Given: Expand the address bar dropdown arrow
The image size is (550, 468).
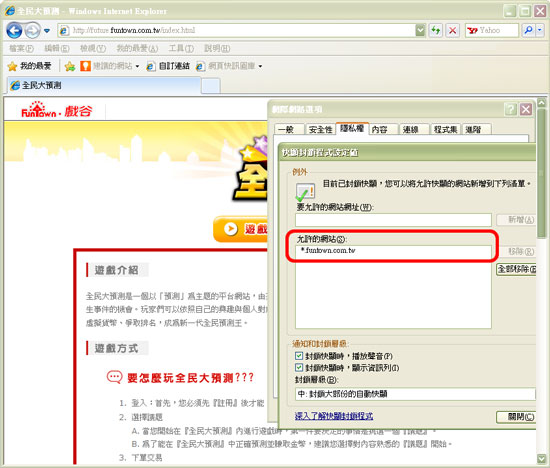Looking at the screenshot, I should 420,31.
